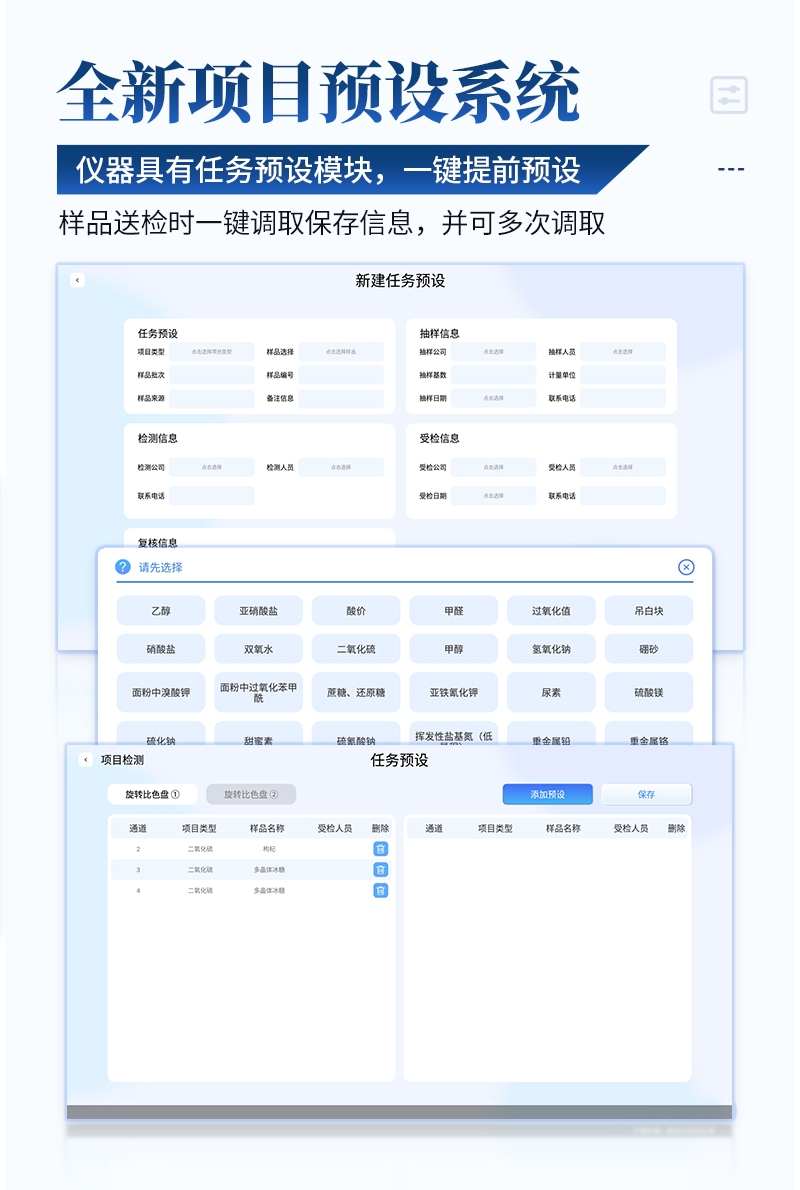Open the 抽样日期 picker field

[493, 398]
